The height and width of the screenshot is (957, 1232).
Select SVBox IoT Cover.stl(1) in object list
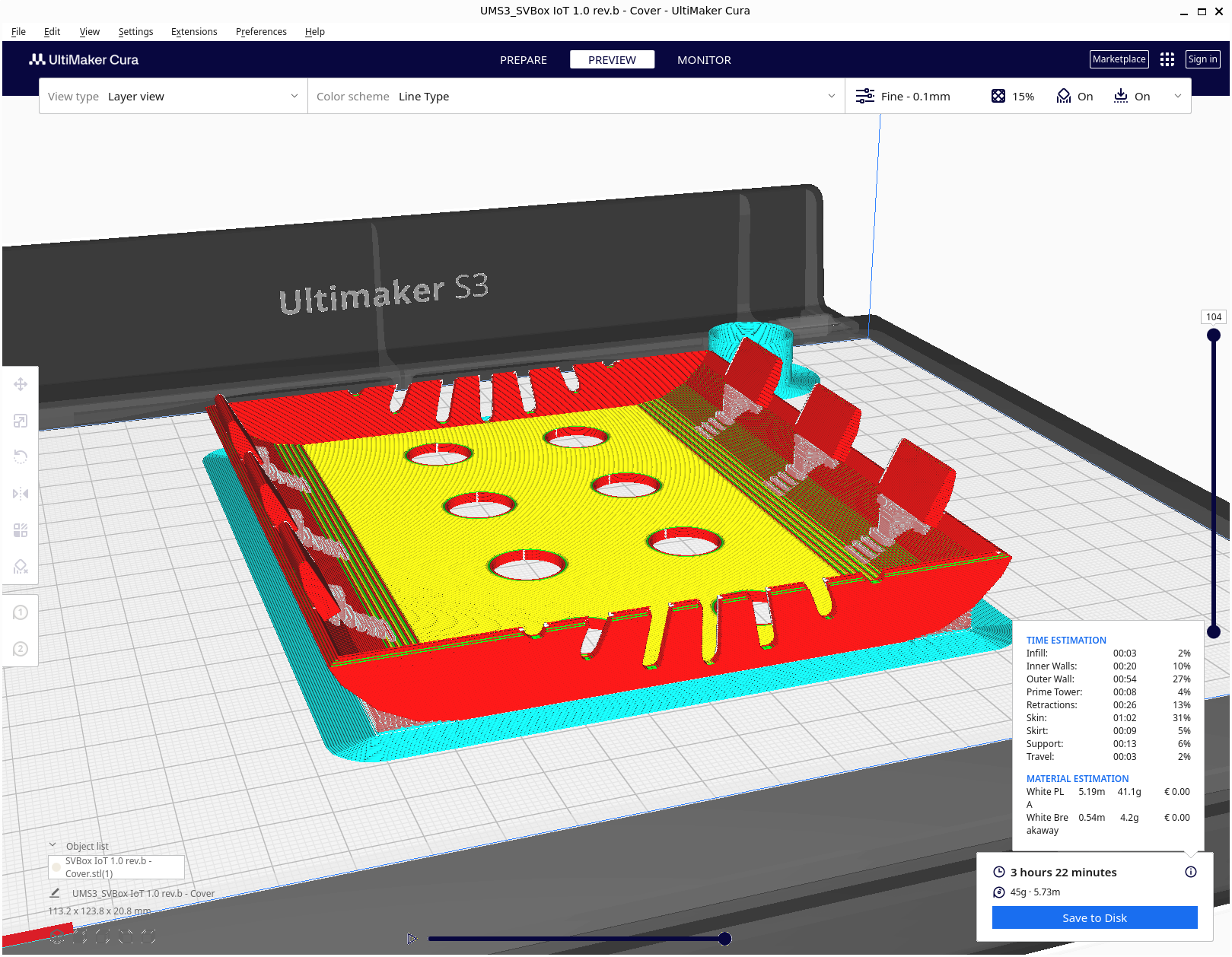tap(116, 867)
